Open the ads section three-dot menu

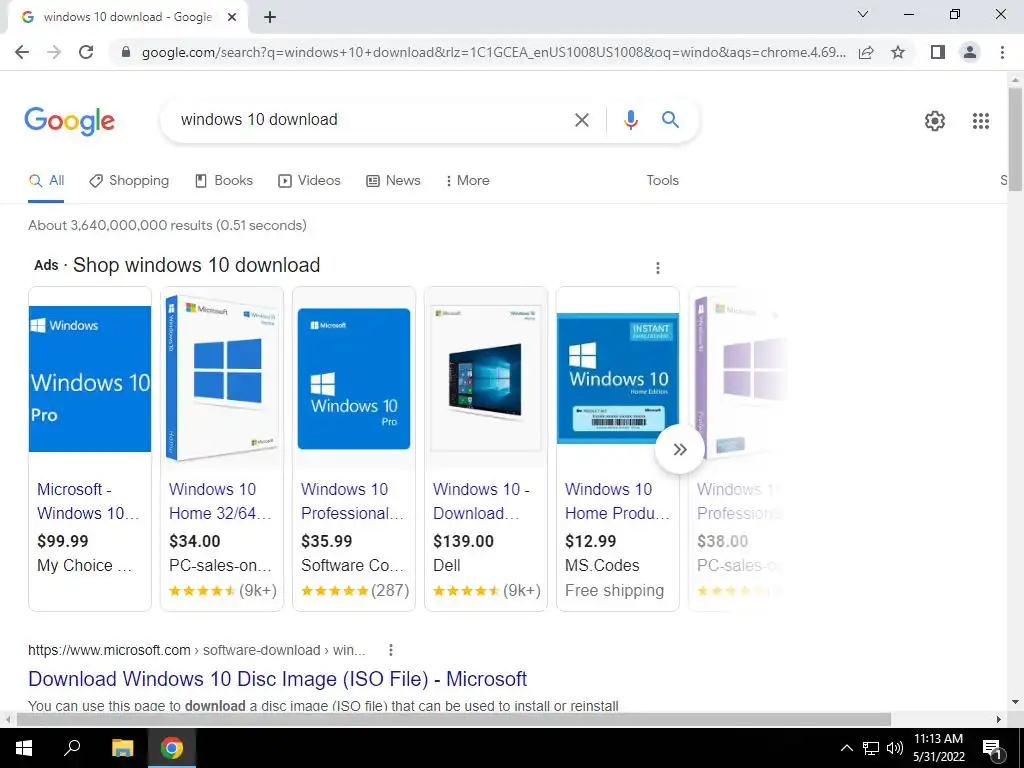click(x=658, y=268)
